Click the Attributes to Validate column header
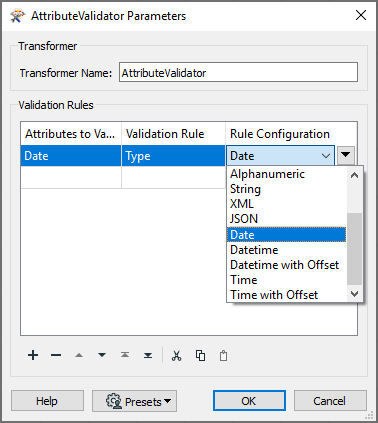The height and width of the screenshot is (423, 378). pyautogui.click(x=71, y=134)
